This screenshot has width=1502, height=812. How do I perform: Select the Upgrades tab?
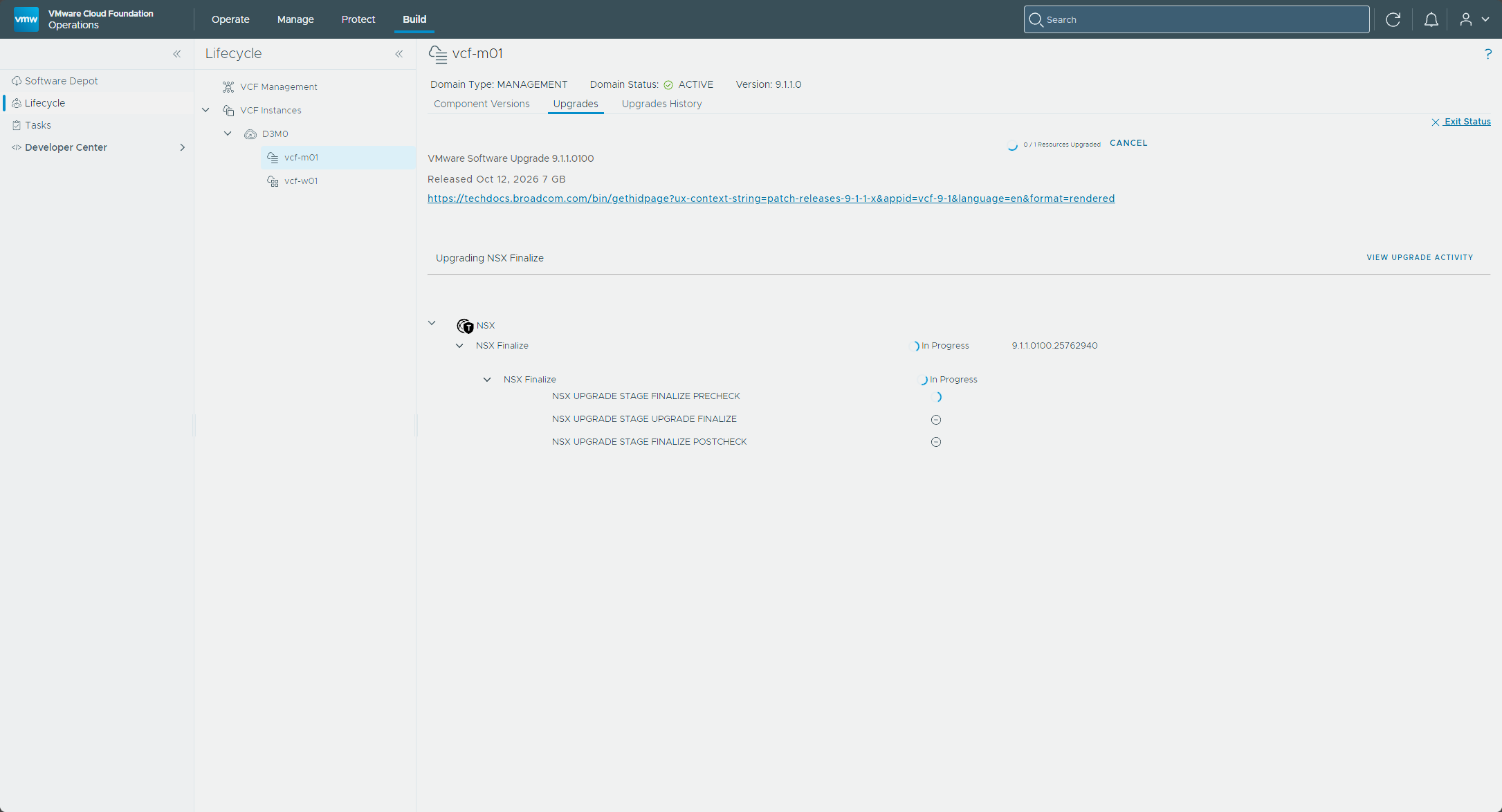(x=576, y=104)
